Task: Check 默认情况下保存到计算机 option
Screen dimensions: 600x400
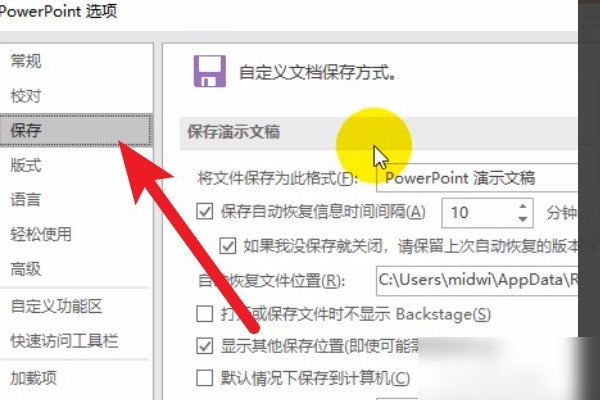Action: pyautogui.click(x=205, y=378)
